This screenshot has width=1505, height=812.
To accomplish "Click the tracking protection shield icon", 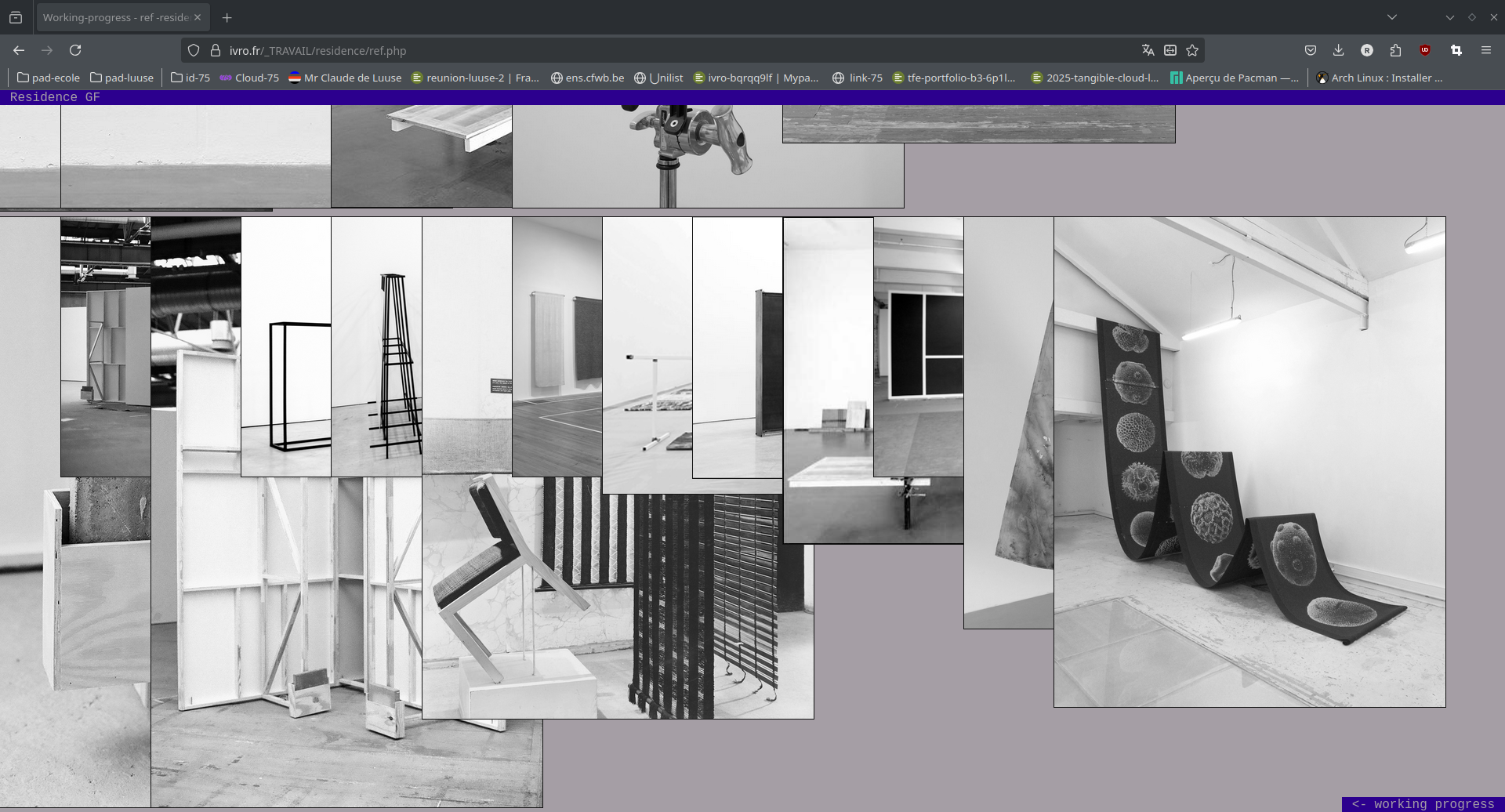I will (x=194, y=50).
